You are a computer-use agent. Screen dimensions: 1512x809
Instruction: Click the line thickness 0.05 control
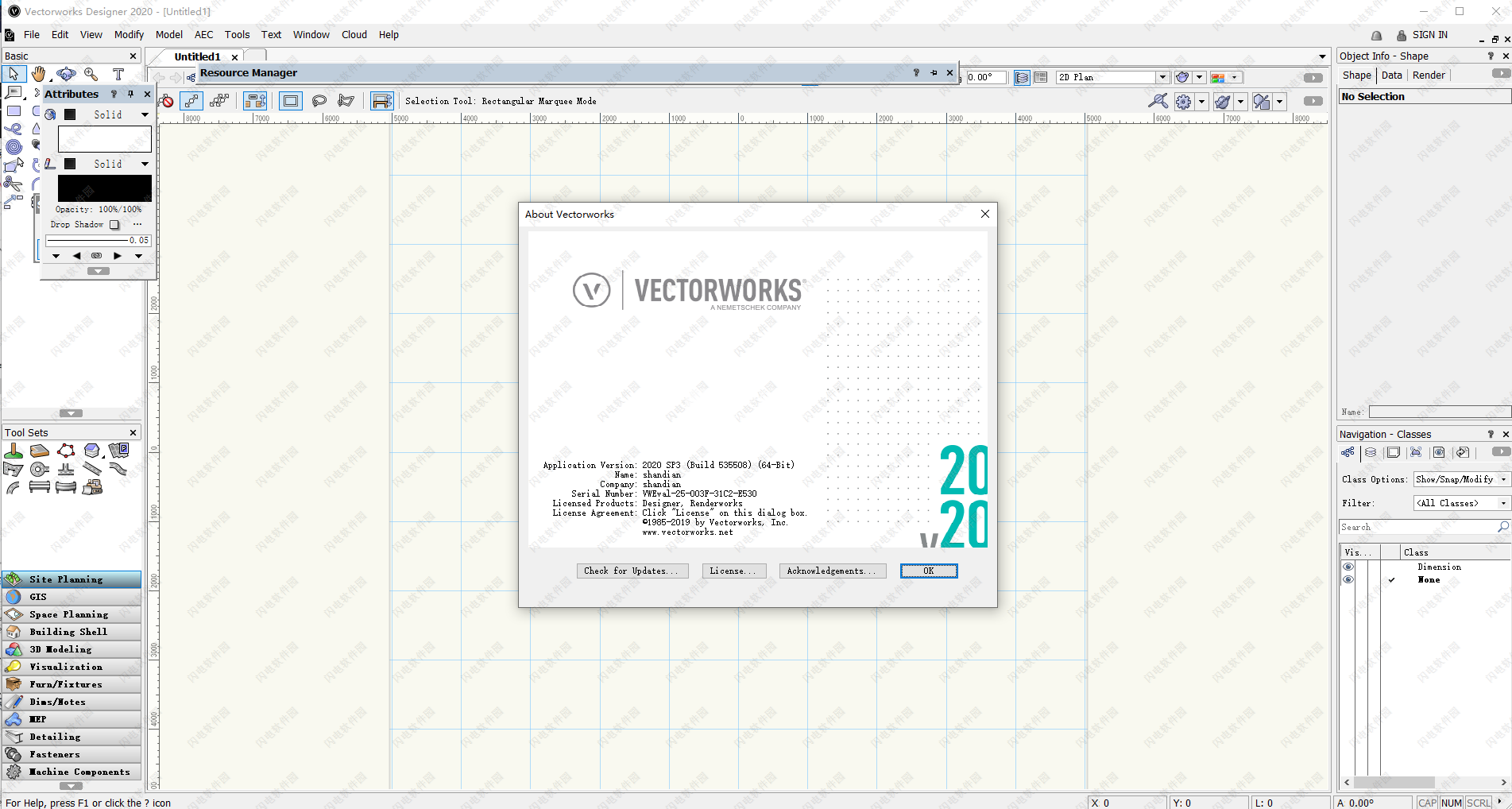(x=98, y=240)
